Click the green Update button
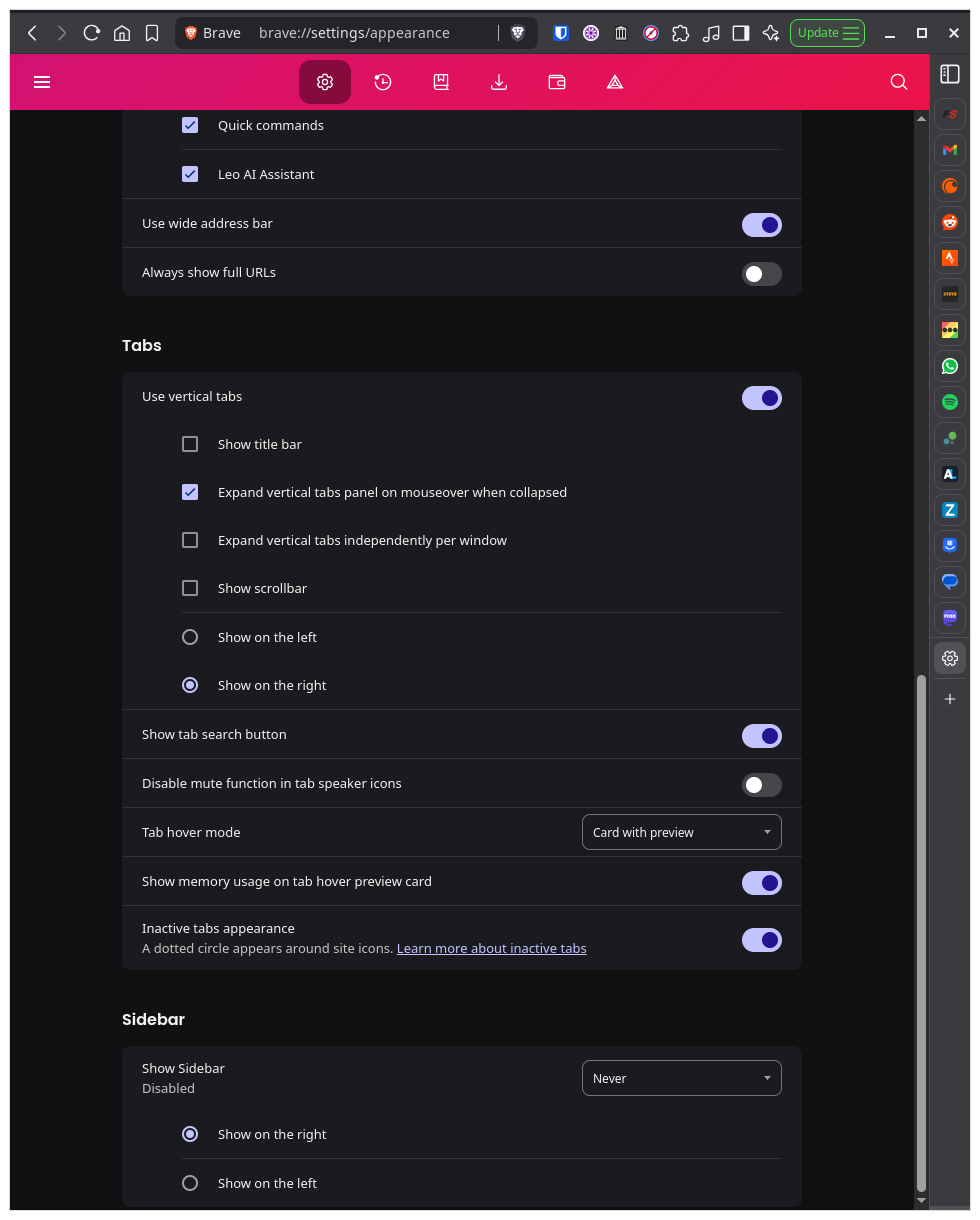Image resolution: width=980 pixels, height=1220 pixels. coord(828,33)
